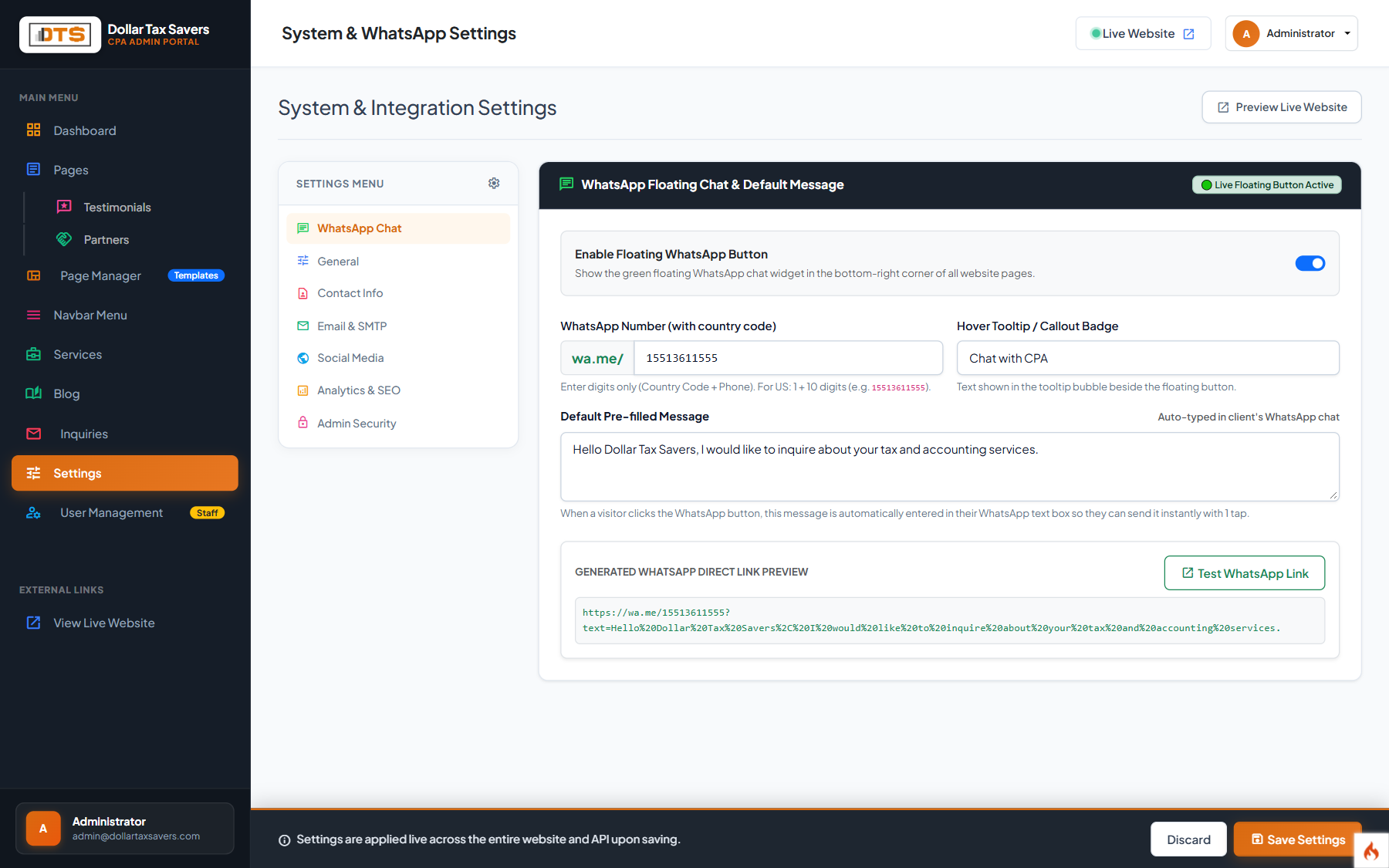Click the Navbar Menu hamburger icon
Image resolution: width=1389 pixels, height=868 pixels.
[33, 315]
